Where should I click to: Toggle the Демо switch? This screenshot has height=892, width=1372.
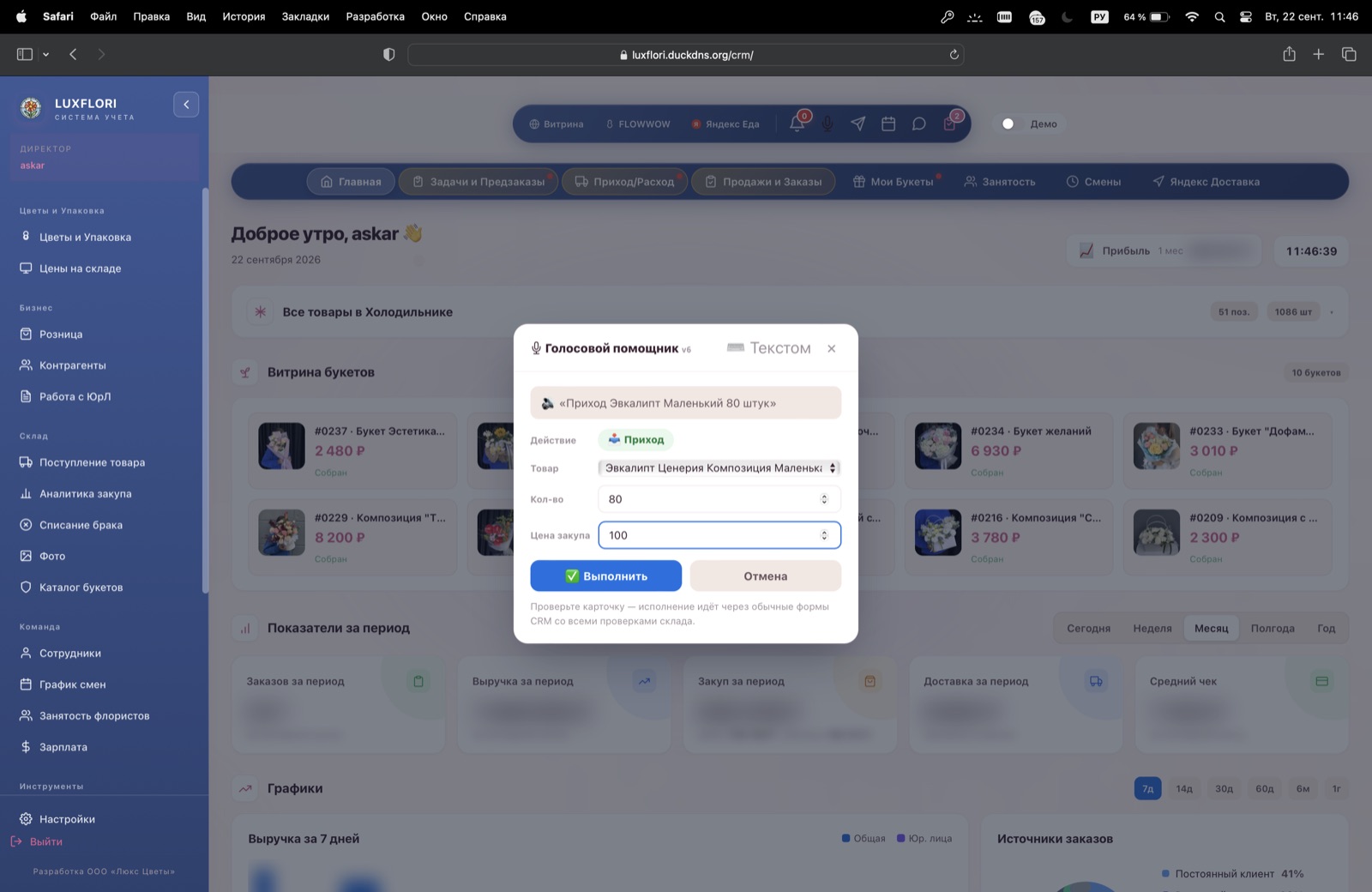click(x=1012, y=124)
